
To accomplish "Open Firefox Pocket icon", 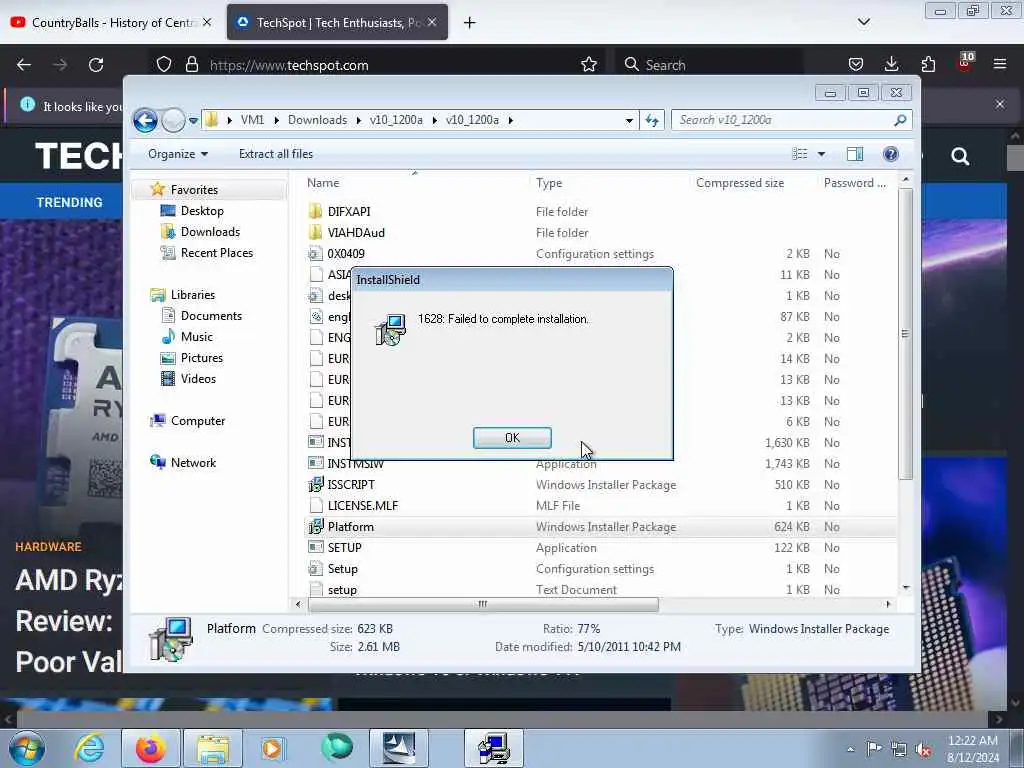I will coord(856,64).
